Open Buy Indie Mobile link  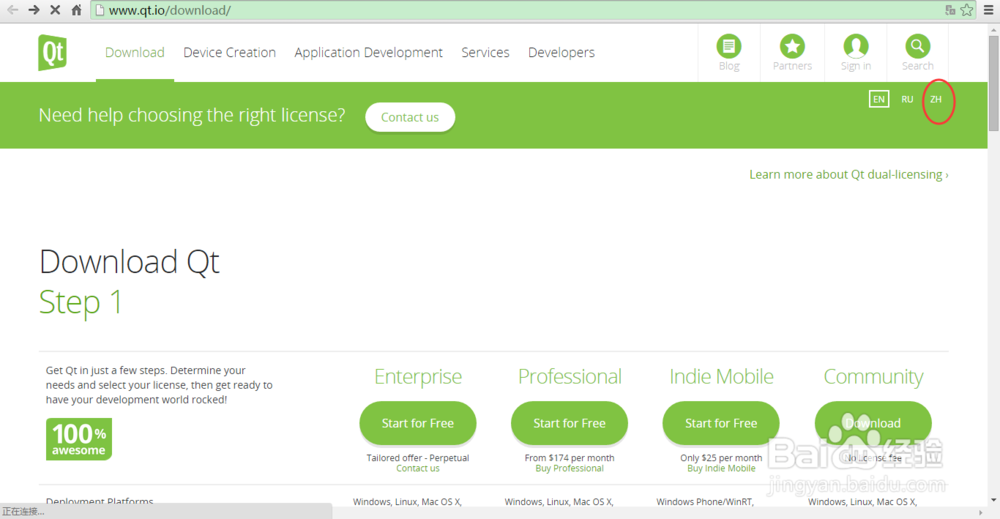(x=721, y=468)
